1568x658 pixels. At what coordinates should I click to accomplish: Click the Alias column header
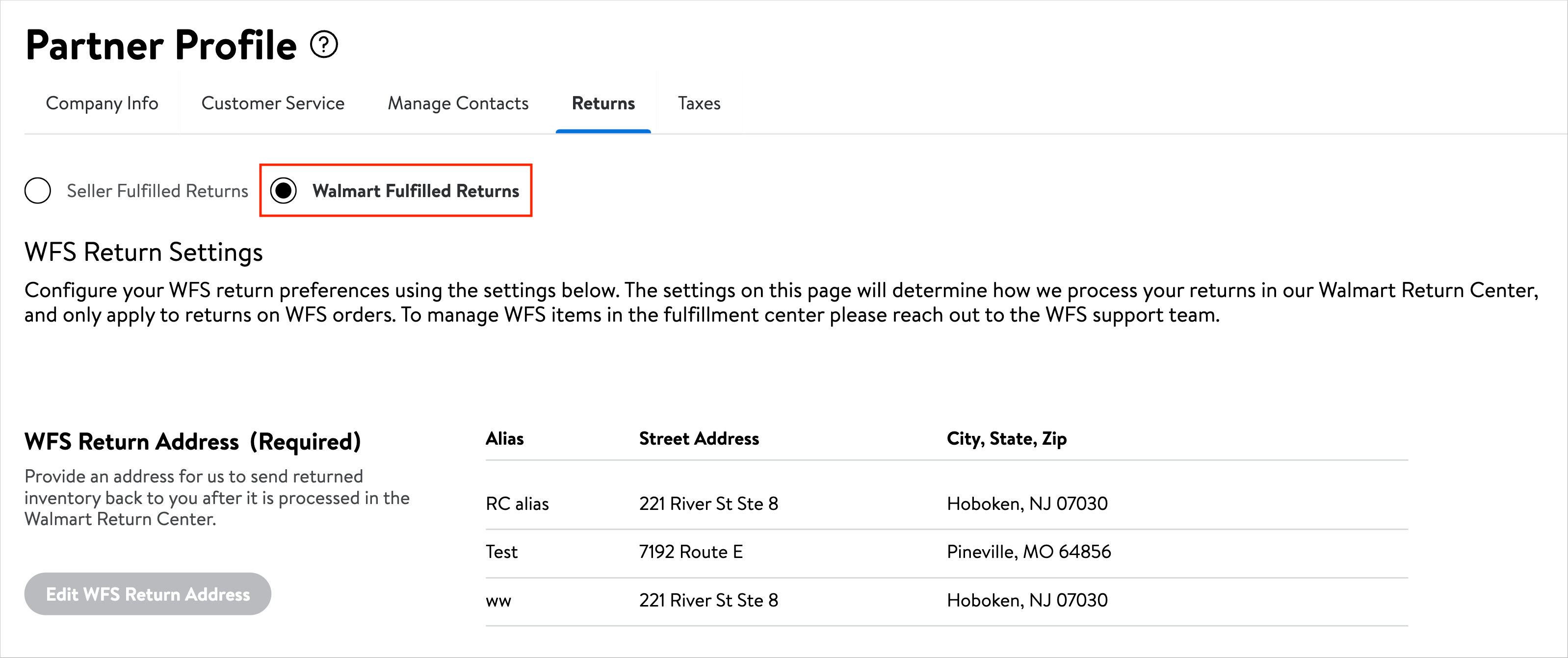pos(505,438)
